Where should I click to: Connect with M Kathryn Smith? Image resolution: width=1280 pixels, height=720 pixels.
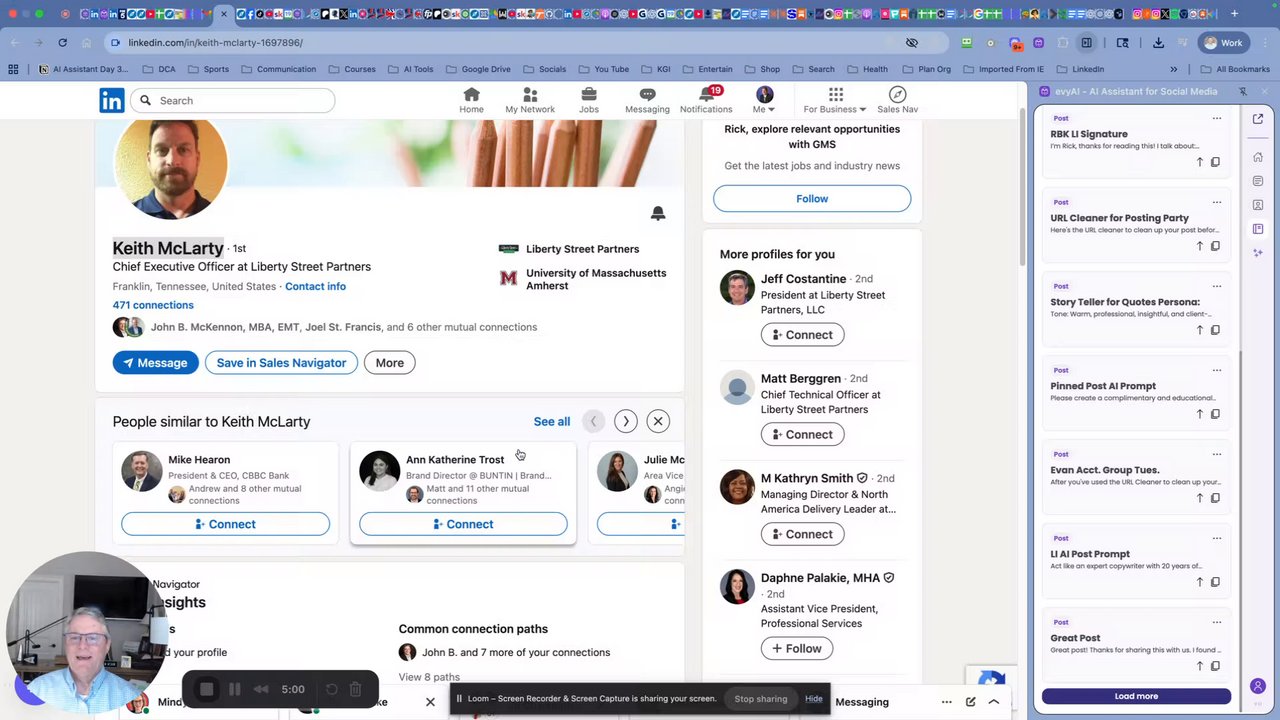point(802,534)
